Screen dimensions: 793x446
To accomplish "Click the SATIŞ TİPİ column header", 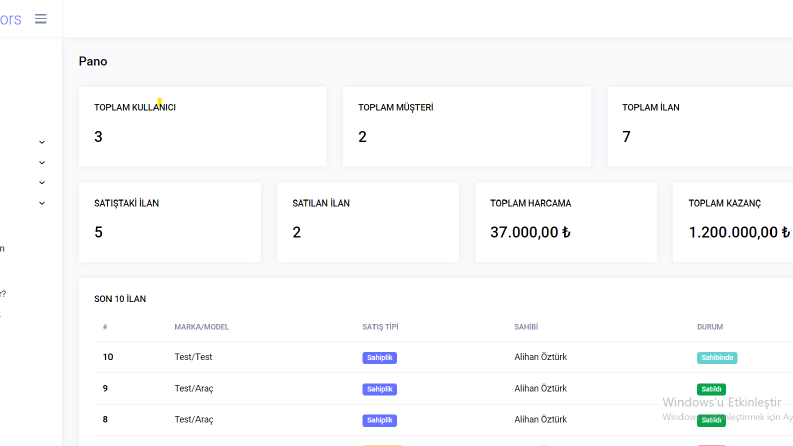I will (380, 327).
